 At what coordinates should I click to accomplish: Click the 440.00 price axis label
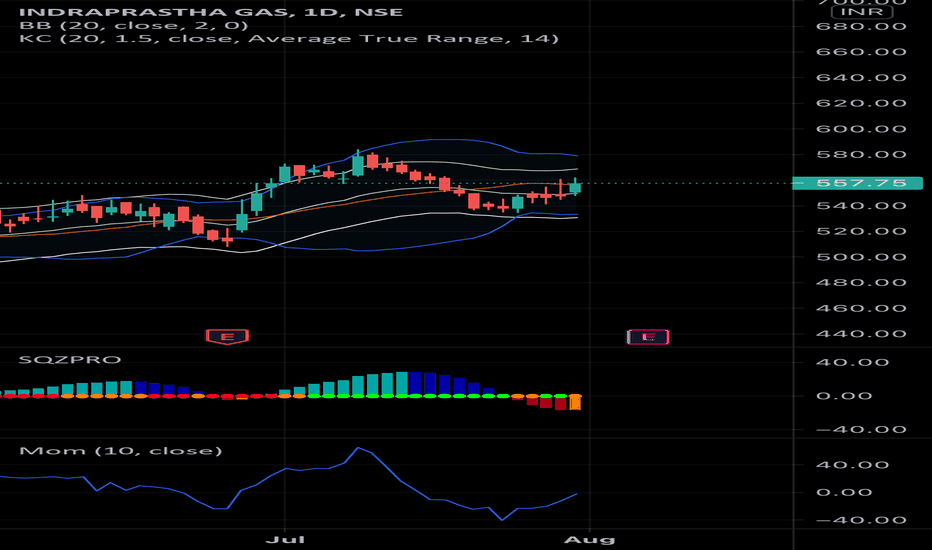click(861, 334)
